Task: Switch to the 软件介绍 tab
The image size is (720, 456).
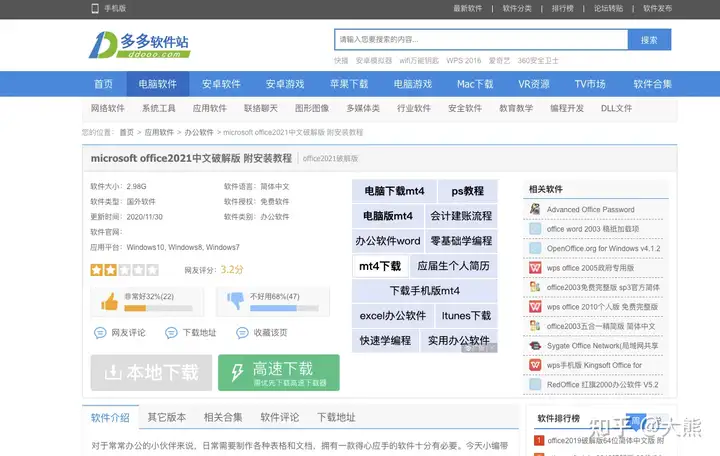Action: pos(110,417)
